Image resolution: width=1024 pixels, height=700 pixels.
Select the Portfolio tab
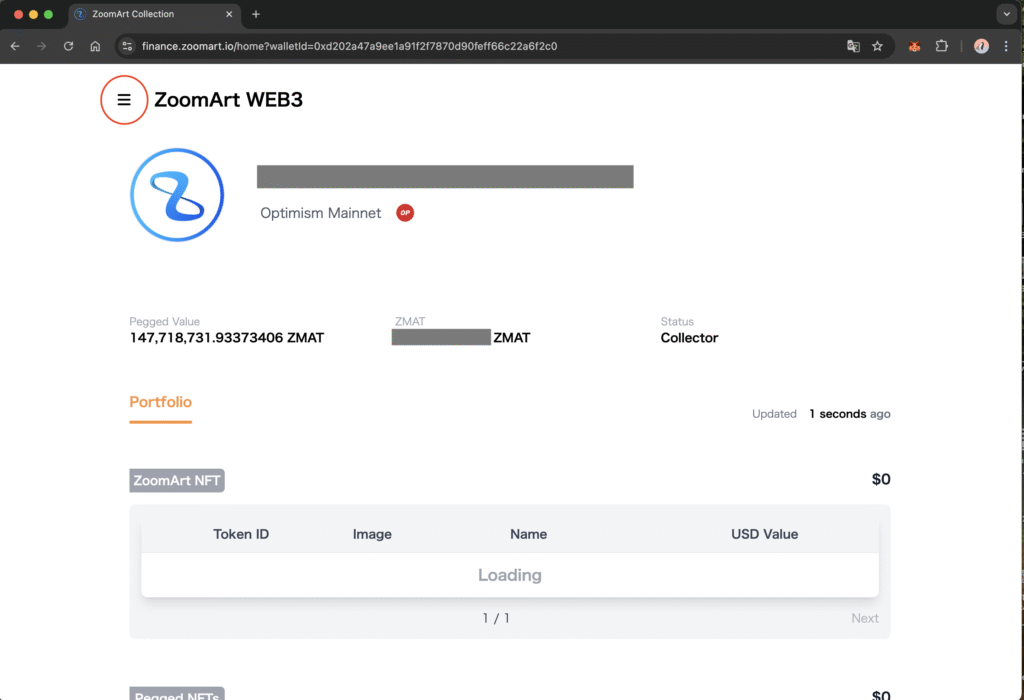pyautogui.click(x=160, y=402)
